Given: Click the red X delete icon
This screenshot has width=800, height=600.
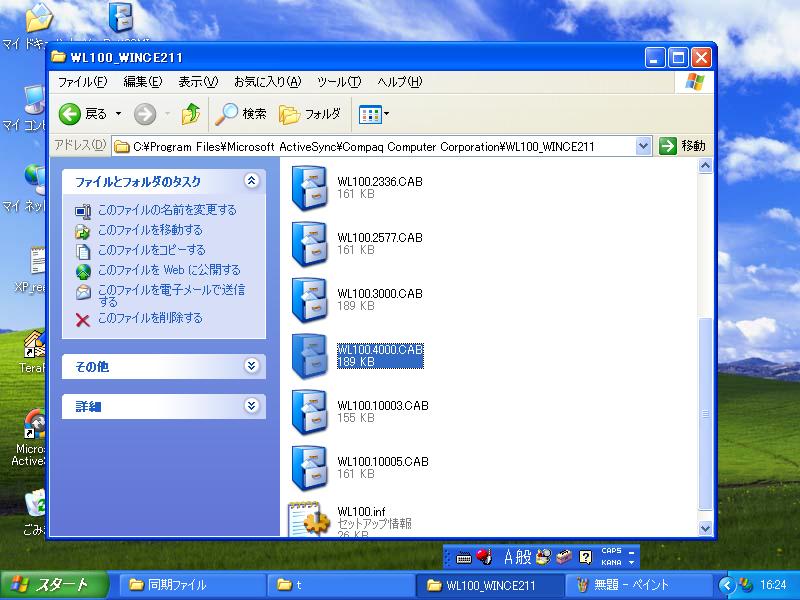Looking at the screenshot, I should point(83,320).
